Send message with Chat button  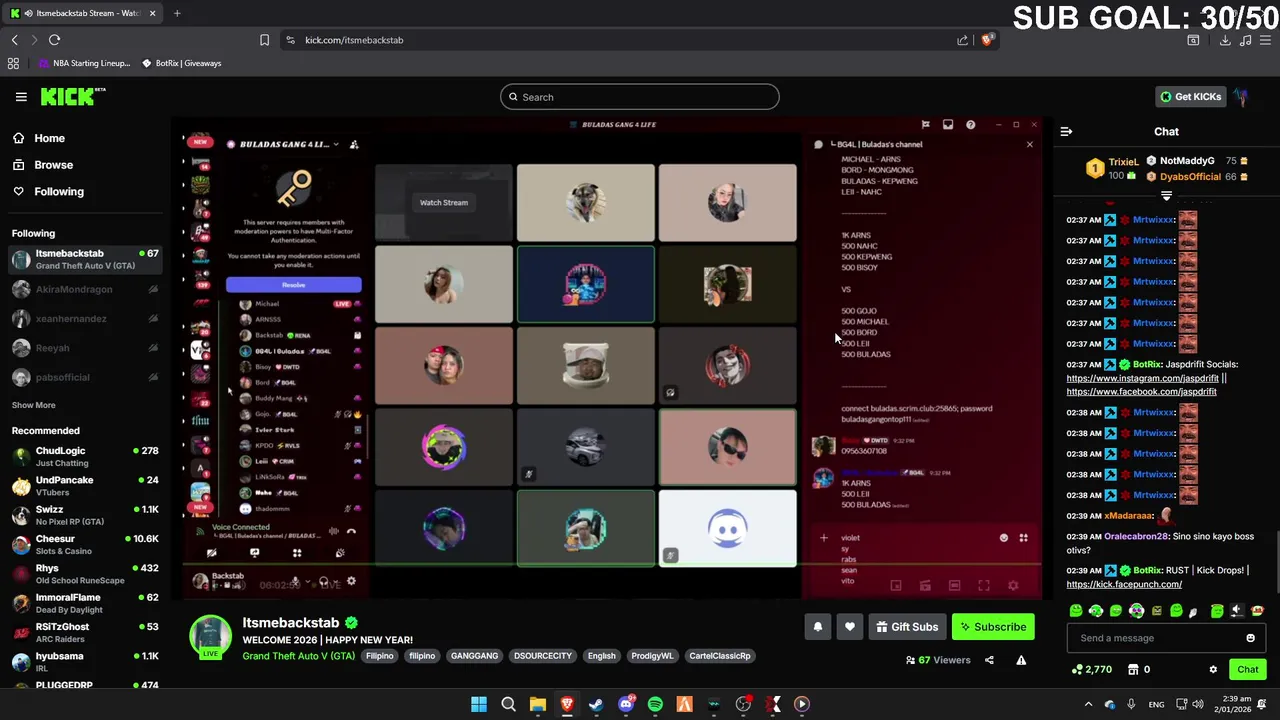click(x=1247, y=669)
